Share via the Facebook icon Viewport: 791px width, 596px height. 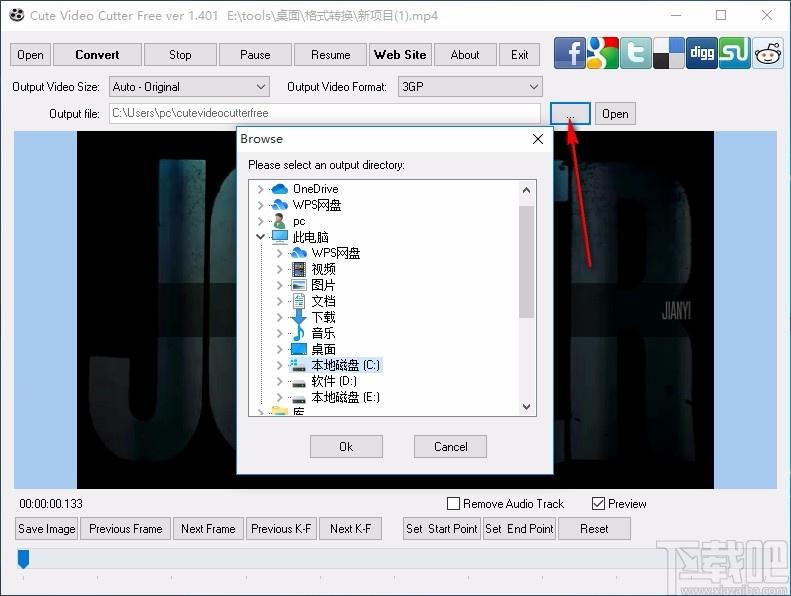[570, 53]
